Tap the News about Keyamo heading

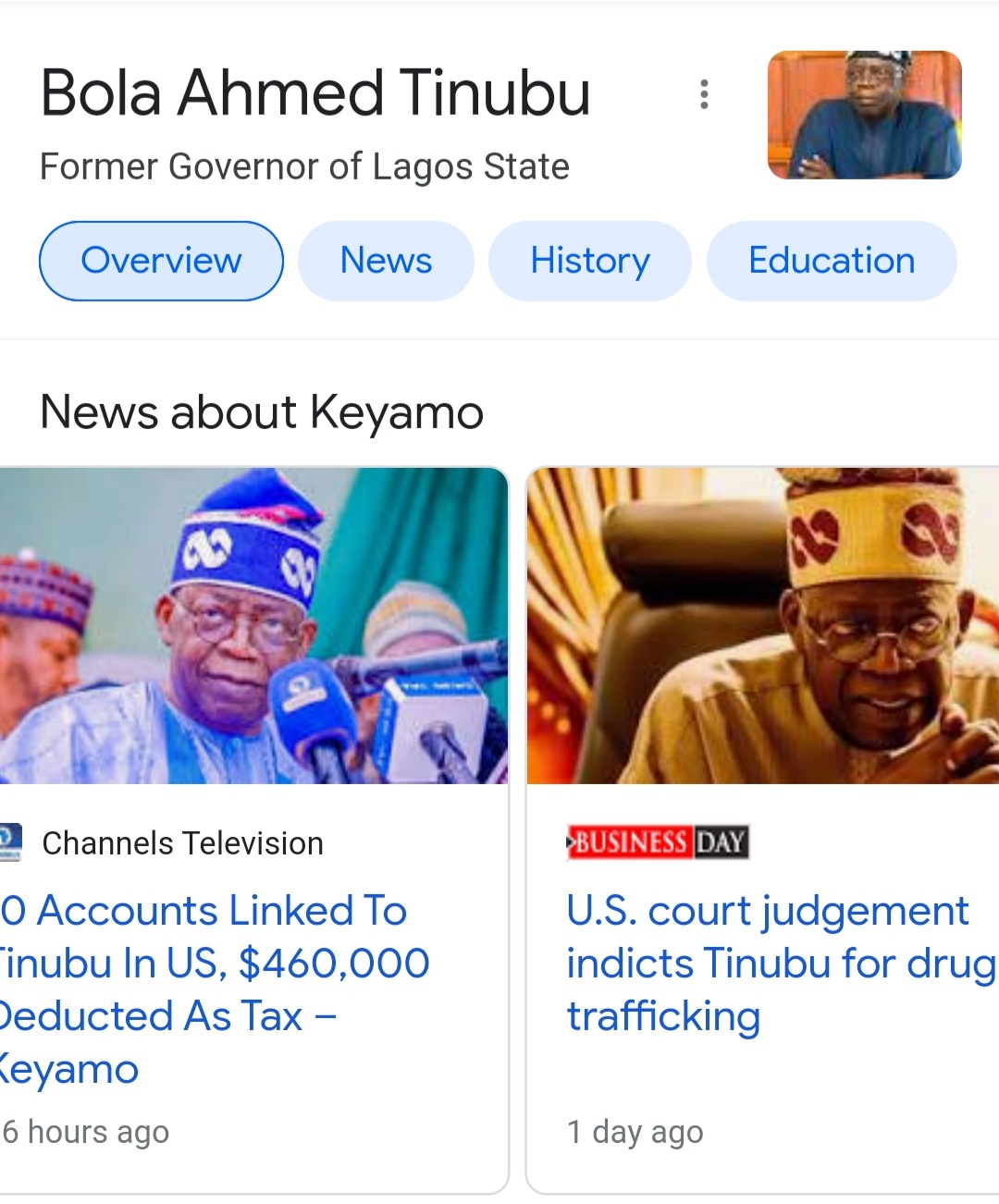tap(262, 412)
